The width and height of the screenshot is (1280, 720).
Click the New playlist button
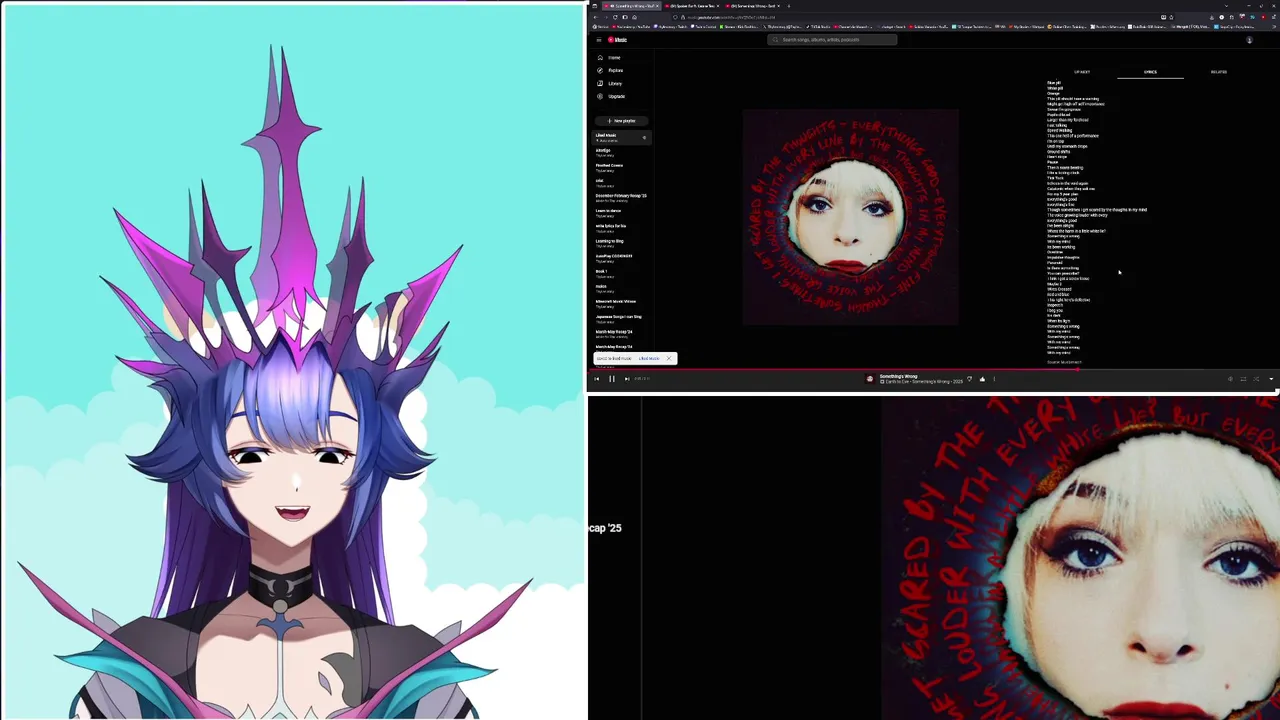coord(622,121)
